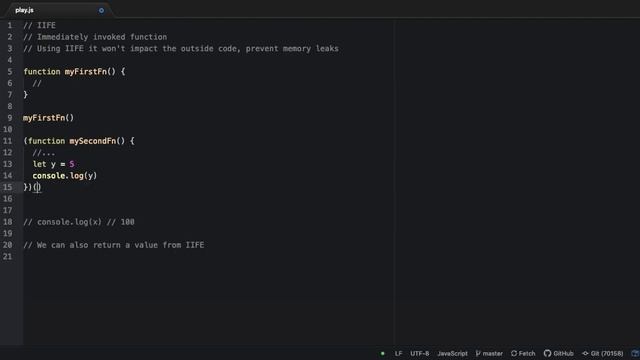The height and width of the screenshot is (360, 640).
Task: Click the 'prevent memory leaks' comment text
Action: (292, 49)
